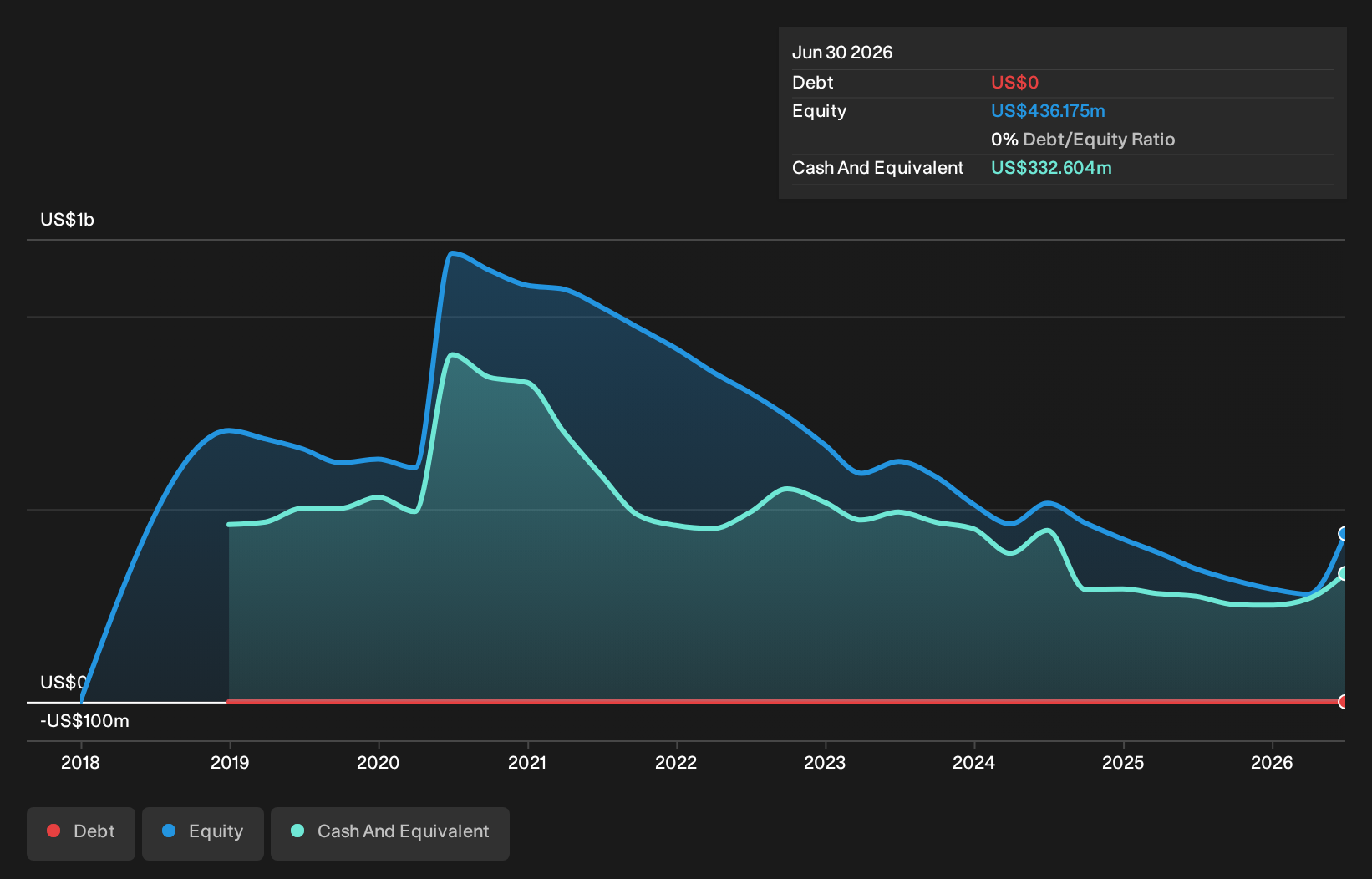This screenshot has width=1372, height=879.
Task: Click the -US$100m y-axis label
Action: [x=84, y=721]
